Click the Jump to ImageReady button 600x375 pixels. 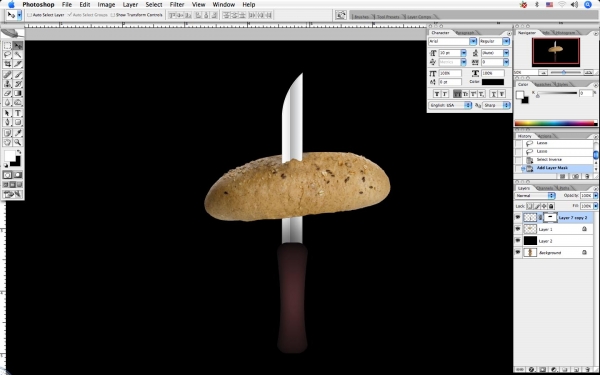[x=12, y=194]
